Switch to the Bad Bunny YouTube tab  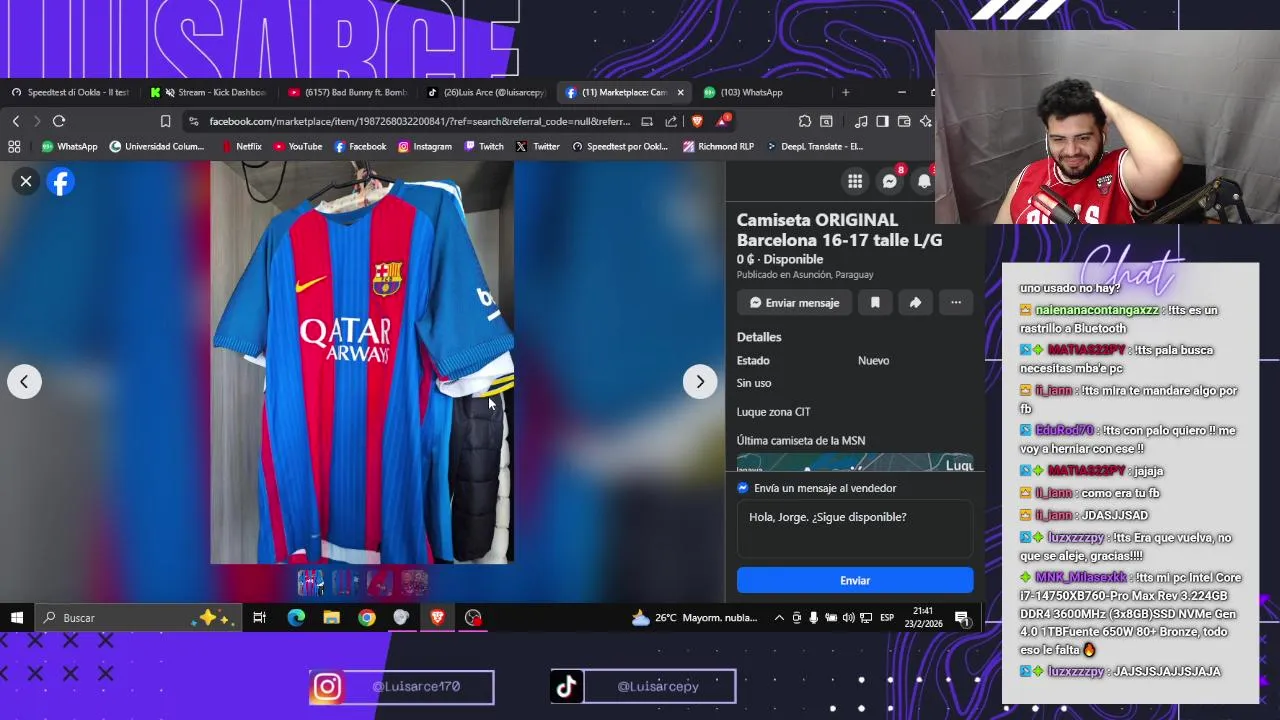tap(350, 92)
